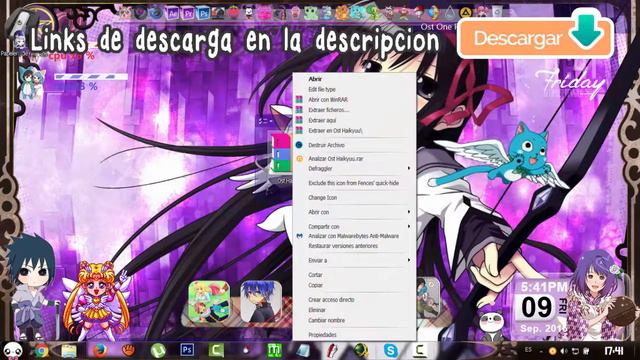640x360 pixels.
Task: Launch Premiere Pro from top dock
Action: click(x=188, y=13)
